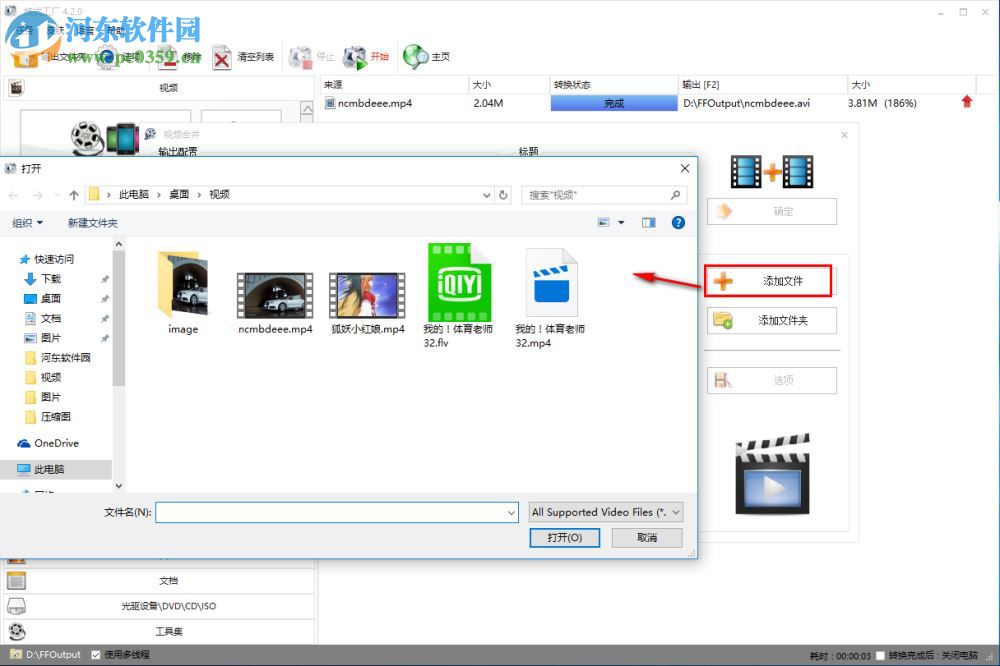Close the video merge panel with X
The height and width of the screenshot is (666, 1000).
tap(844, 135)
